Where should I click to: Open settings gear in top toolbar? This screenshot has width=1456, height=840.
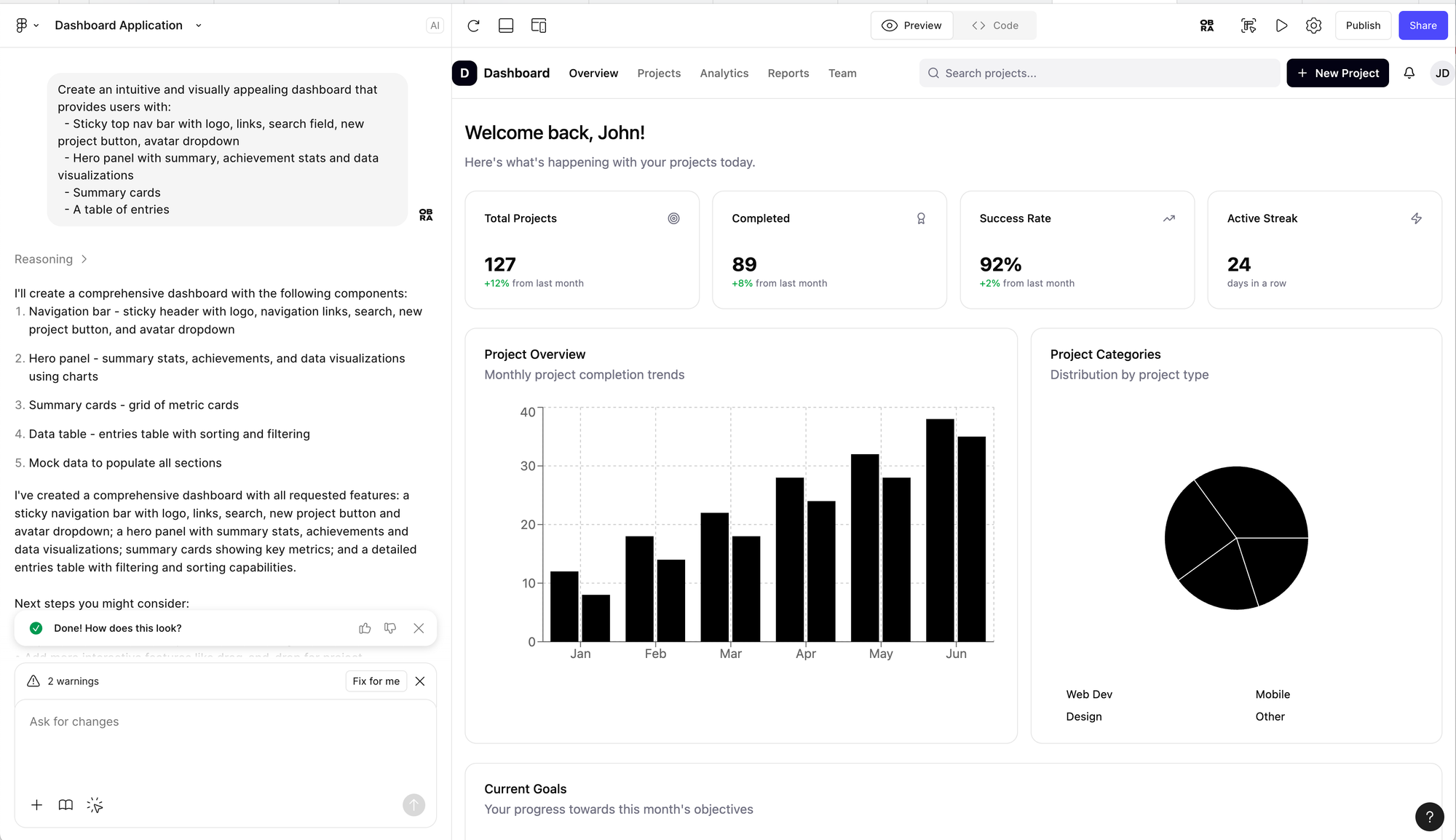pos(1313,25)
